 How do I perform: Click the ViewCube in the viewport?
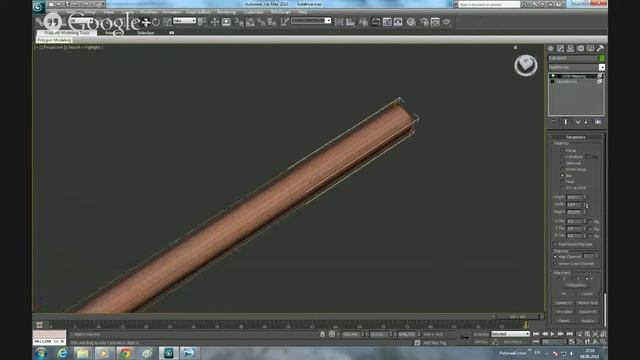click(x=526, y=64)
